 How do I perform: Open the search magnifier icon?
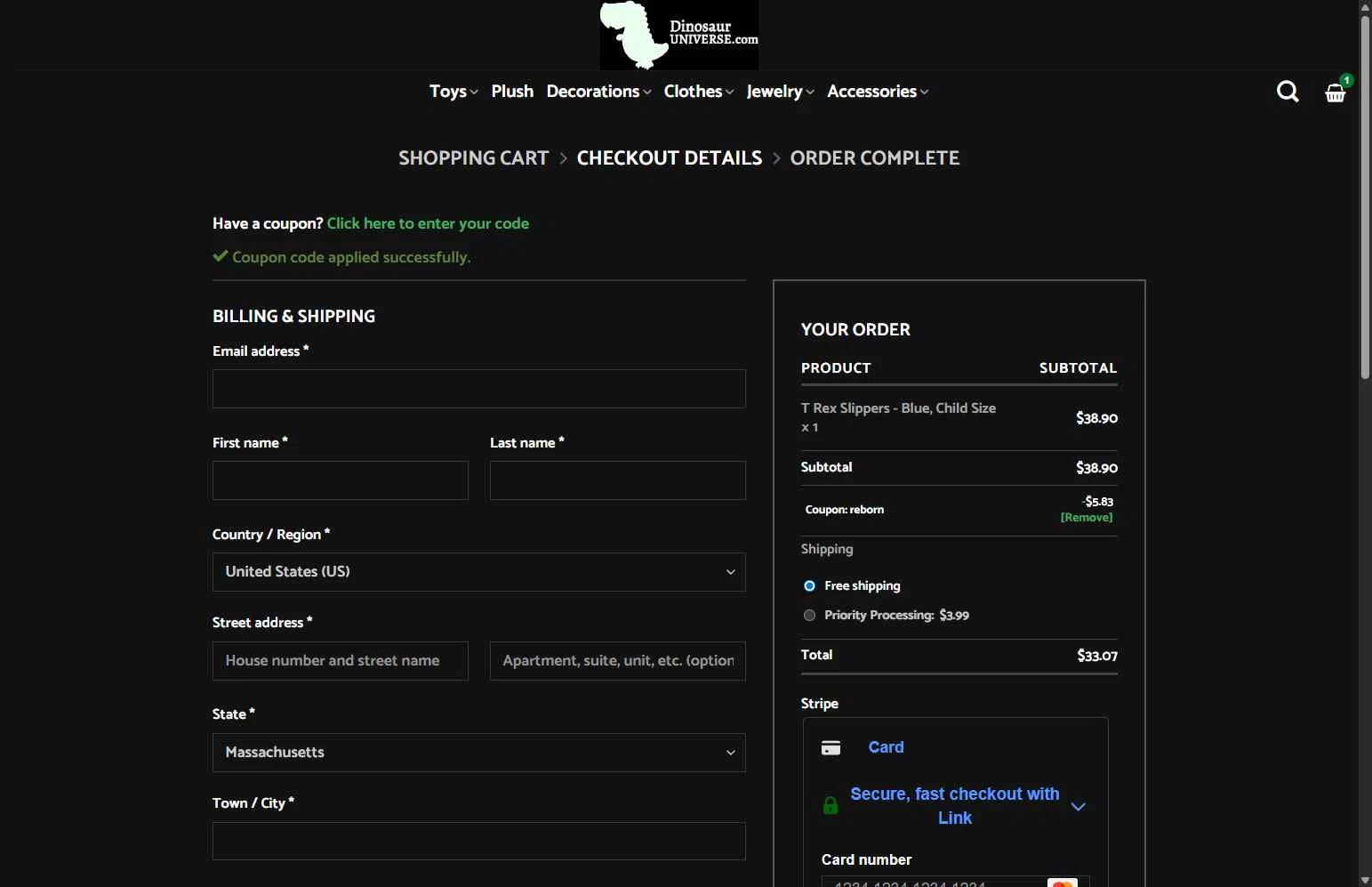point(1288,92)
